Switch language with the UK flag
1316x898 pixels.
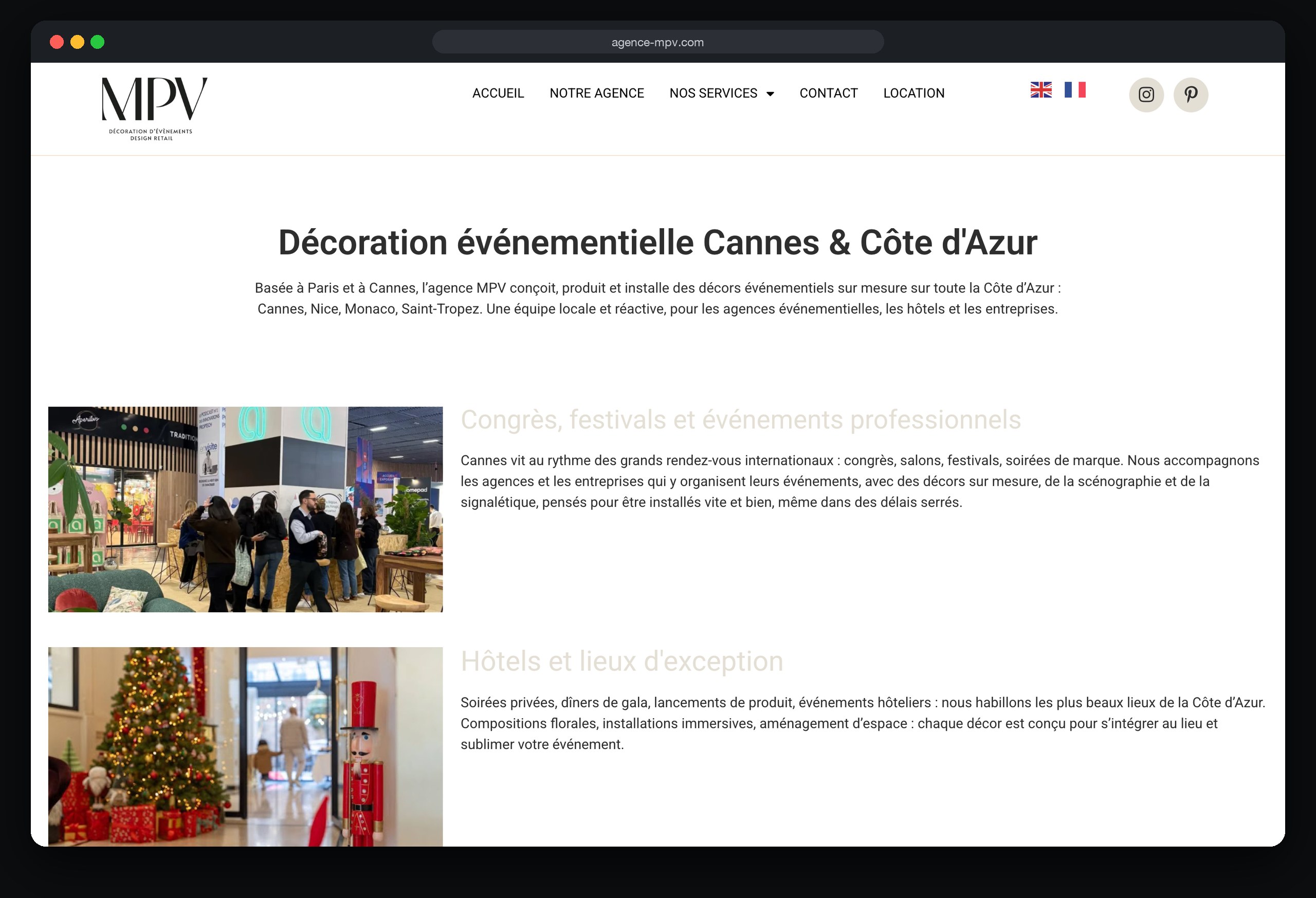click(x=1041, y=90)
